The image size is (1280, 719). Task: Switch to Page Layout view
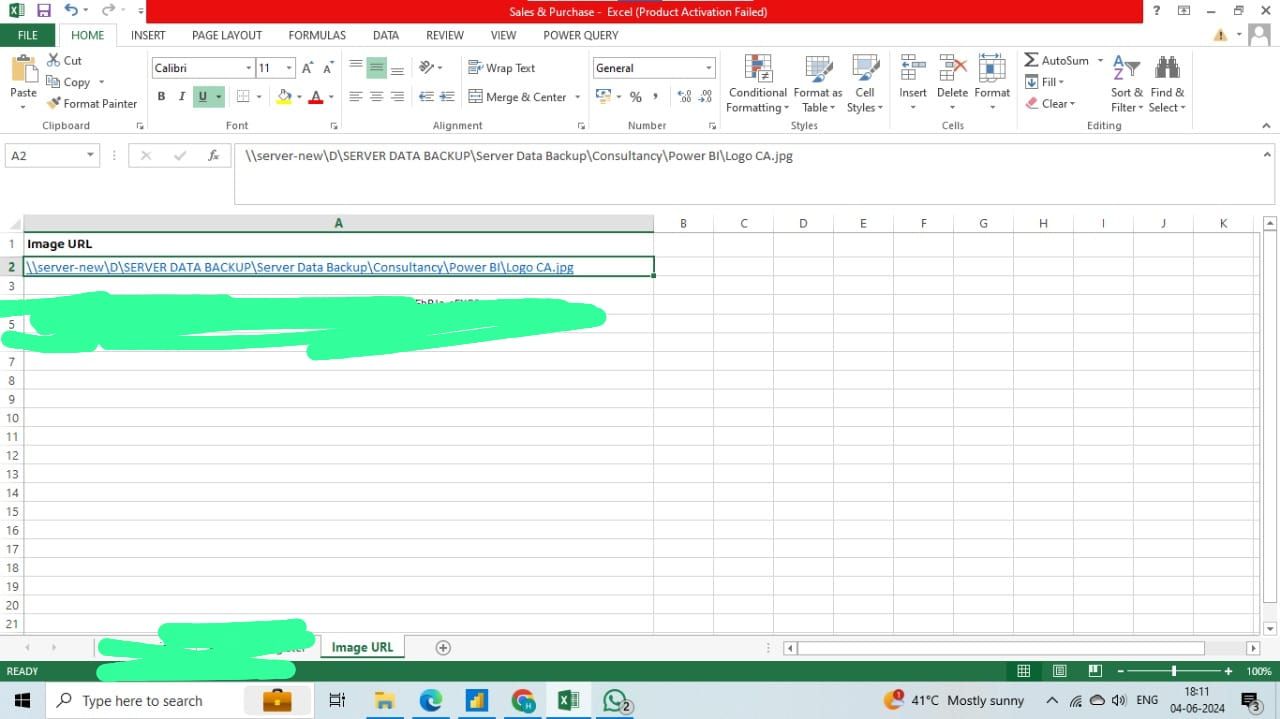(1059, 671)
